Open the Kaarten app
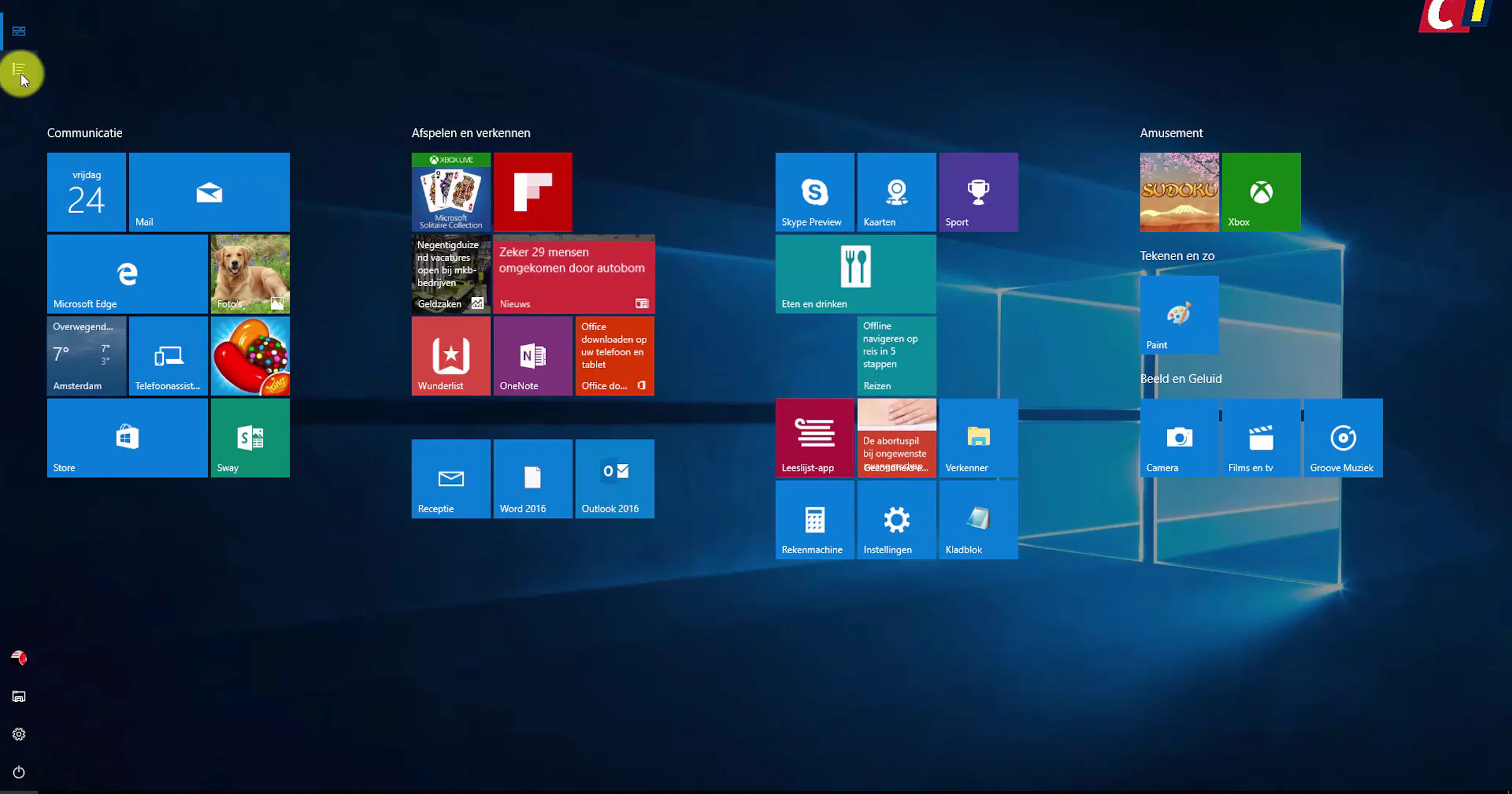The height and width of the screenshot is (794, 1512). (x=896, y=192)
